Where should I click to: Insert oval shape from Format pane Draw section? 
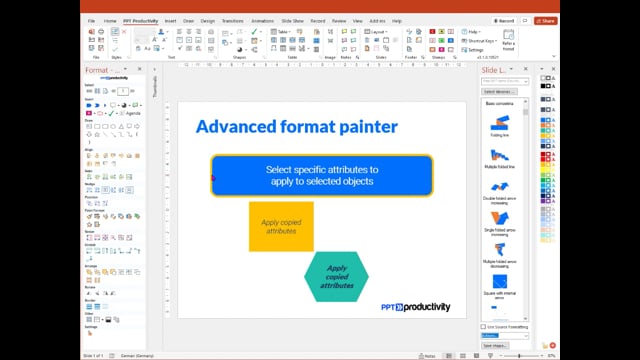[113, 127]
